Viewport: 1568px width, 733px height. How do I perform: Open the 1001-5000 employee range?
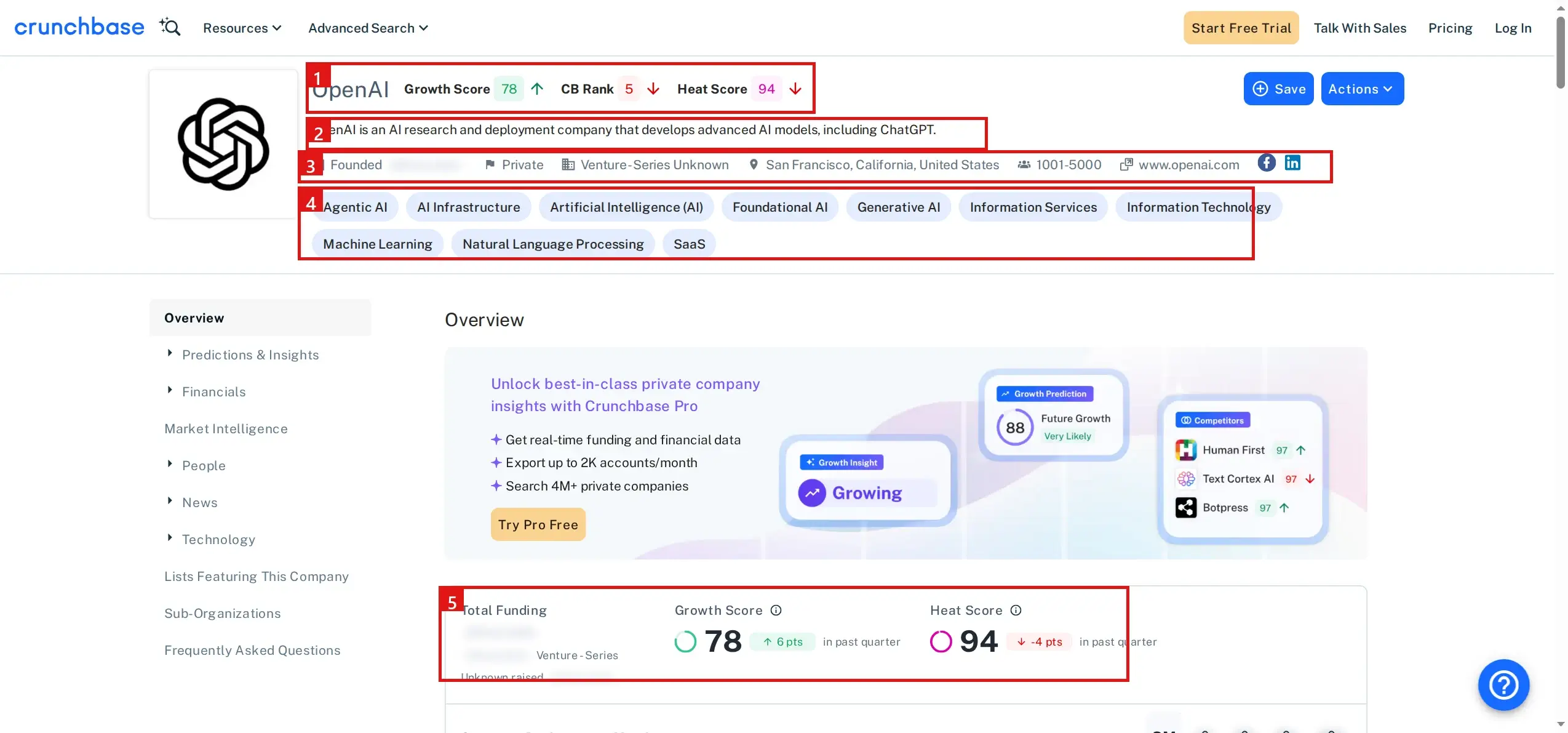pos(1069,165)
